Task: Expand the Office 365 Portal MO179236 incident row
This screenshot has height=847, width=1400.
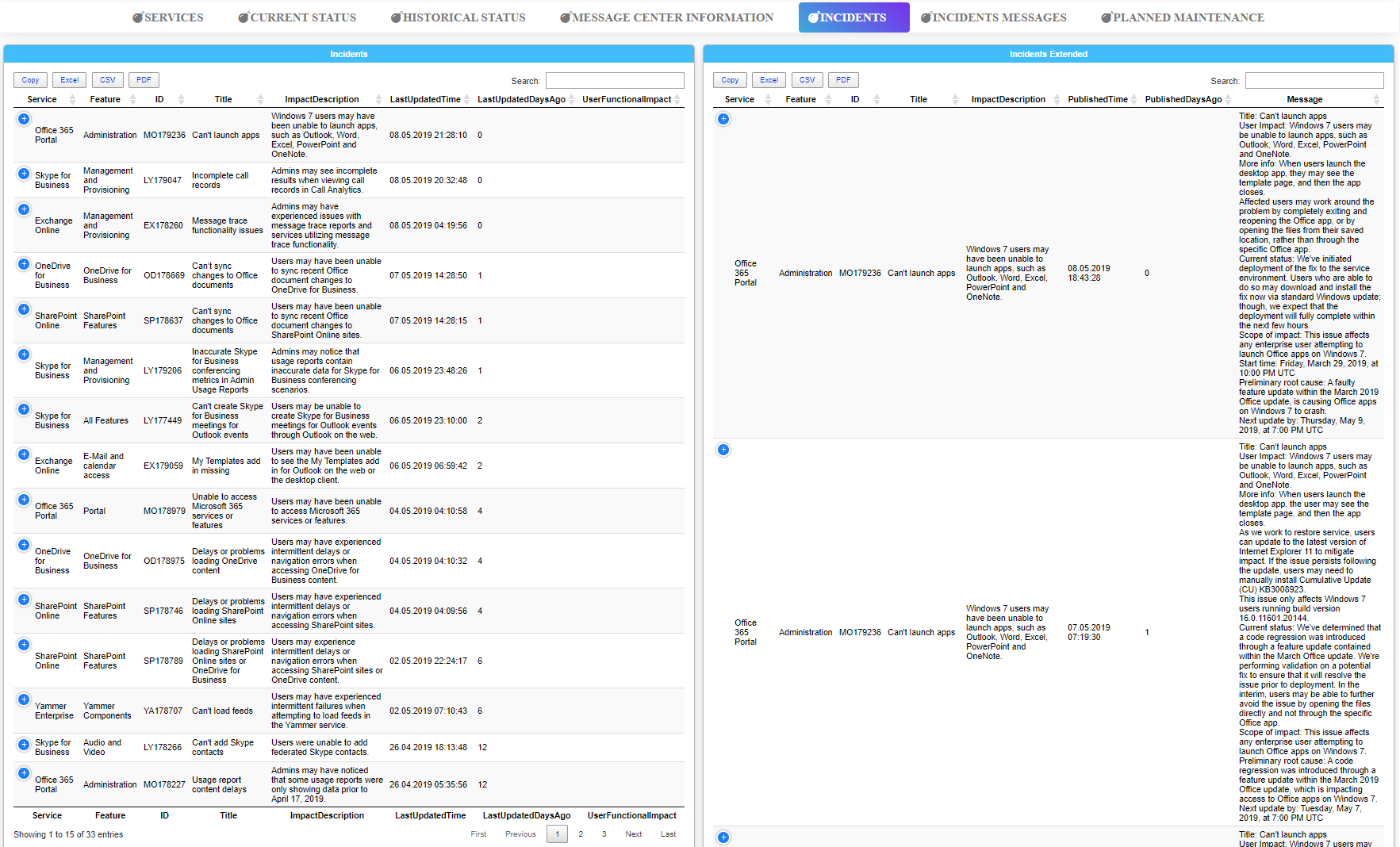Action: click(23, 118)
